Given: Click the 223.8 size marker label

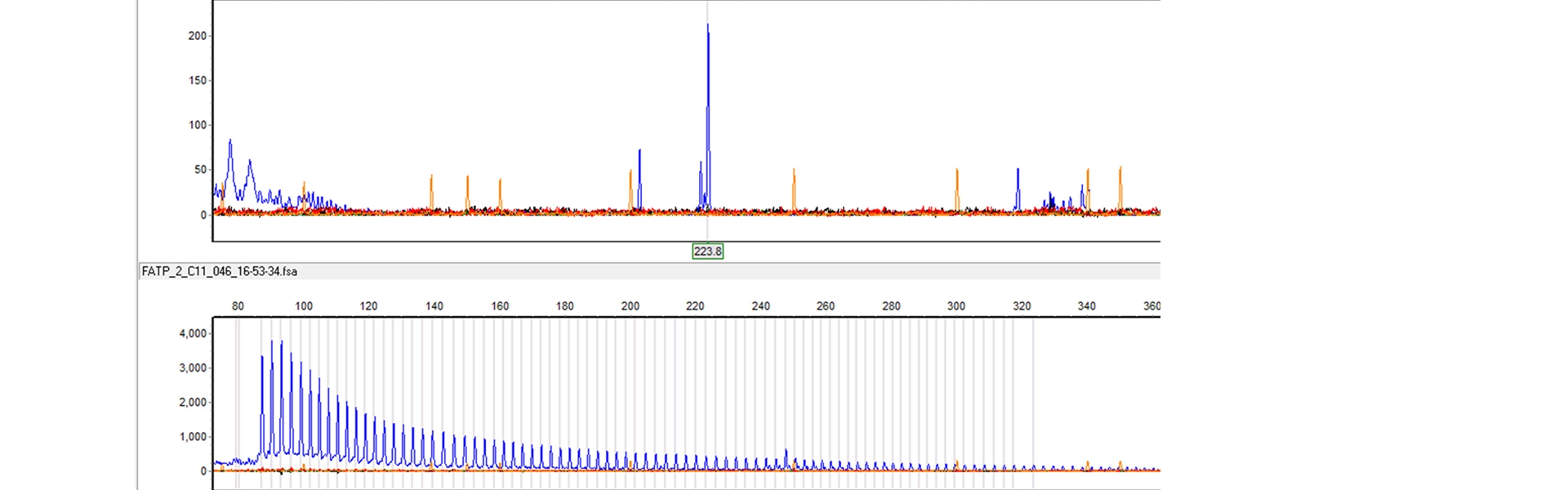Looking at the screenshot, I should (x=707, y=252).
